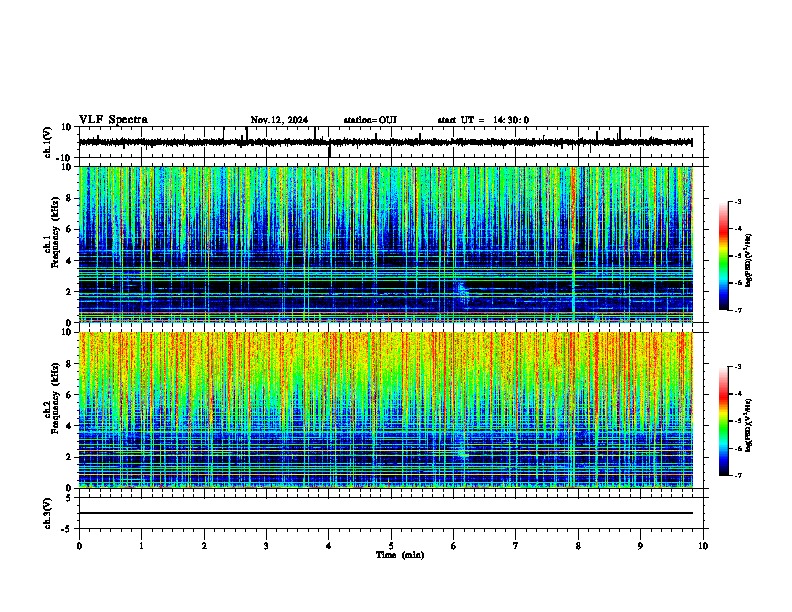Image resolution: width=792 pixels, height=612 pixels.
Task: Click the "-7" label on ch.1 colorbar
Action: [x=737, y=310]
